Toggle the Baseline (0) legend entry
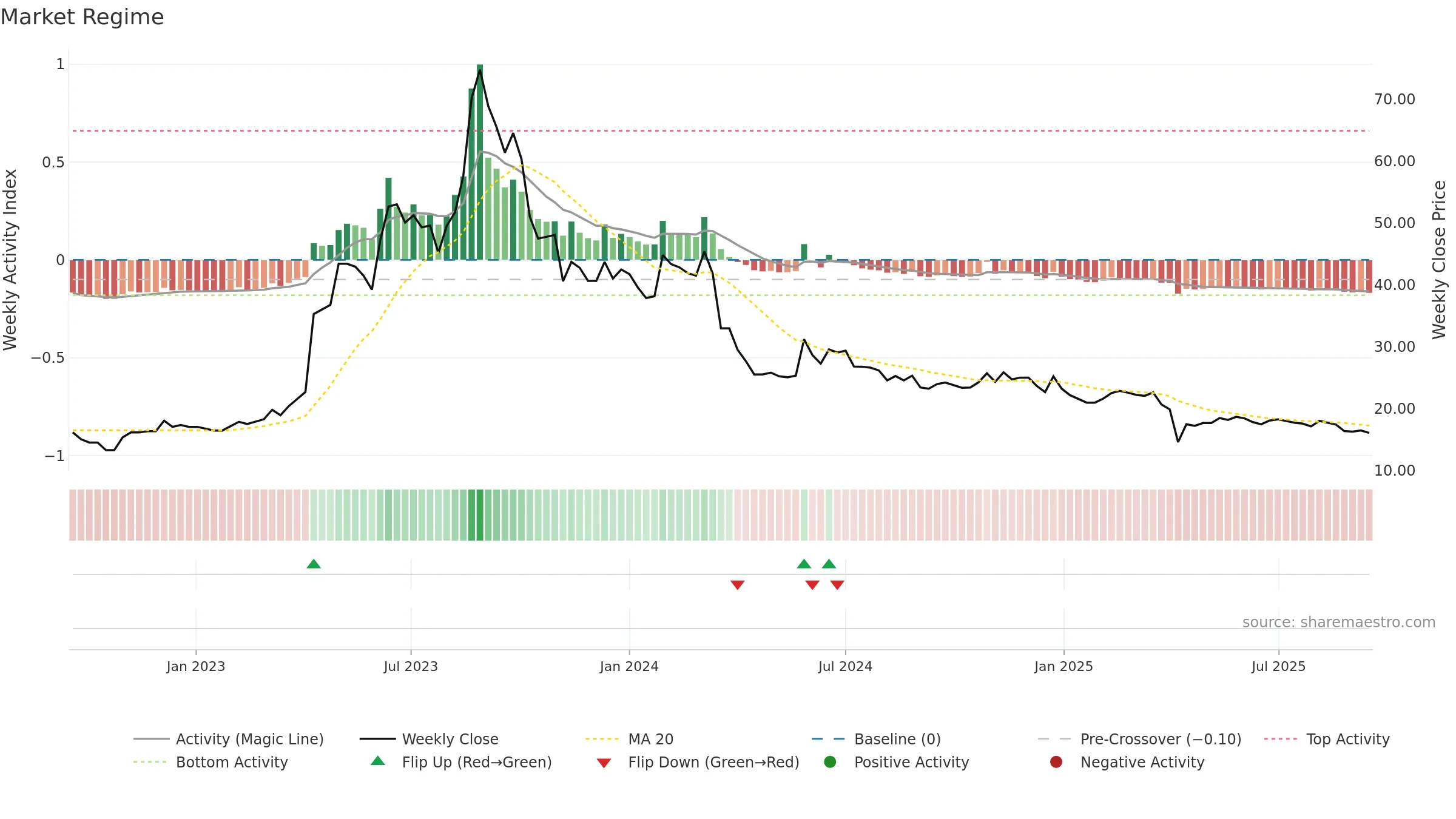1456x819 pixels. coord(876,739)
